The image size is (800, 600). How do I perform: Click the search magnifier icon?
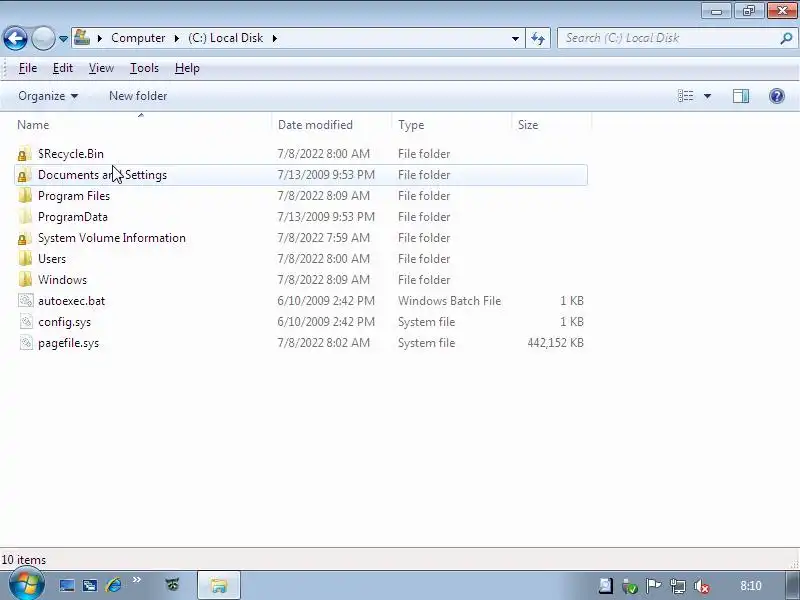pyautogui.click(x=786, y=38)
